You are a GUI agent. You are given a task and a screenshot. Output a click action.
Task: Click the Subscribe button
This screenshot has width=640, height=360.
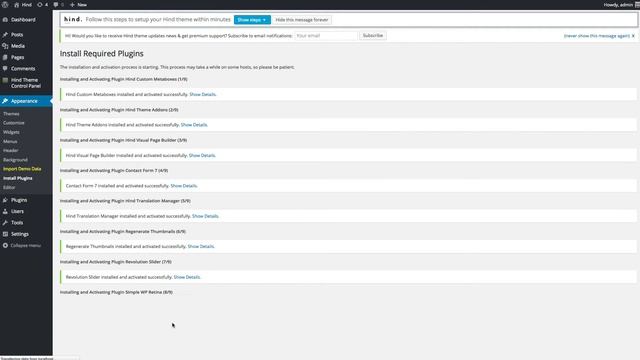(373, 36)
